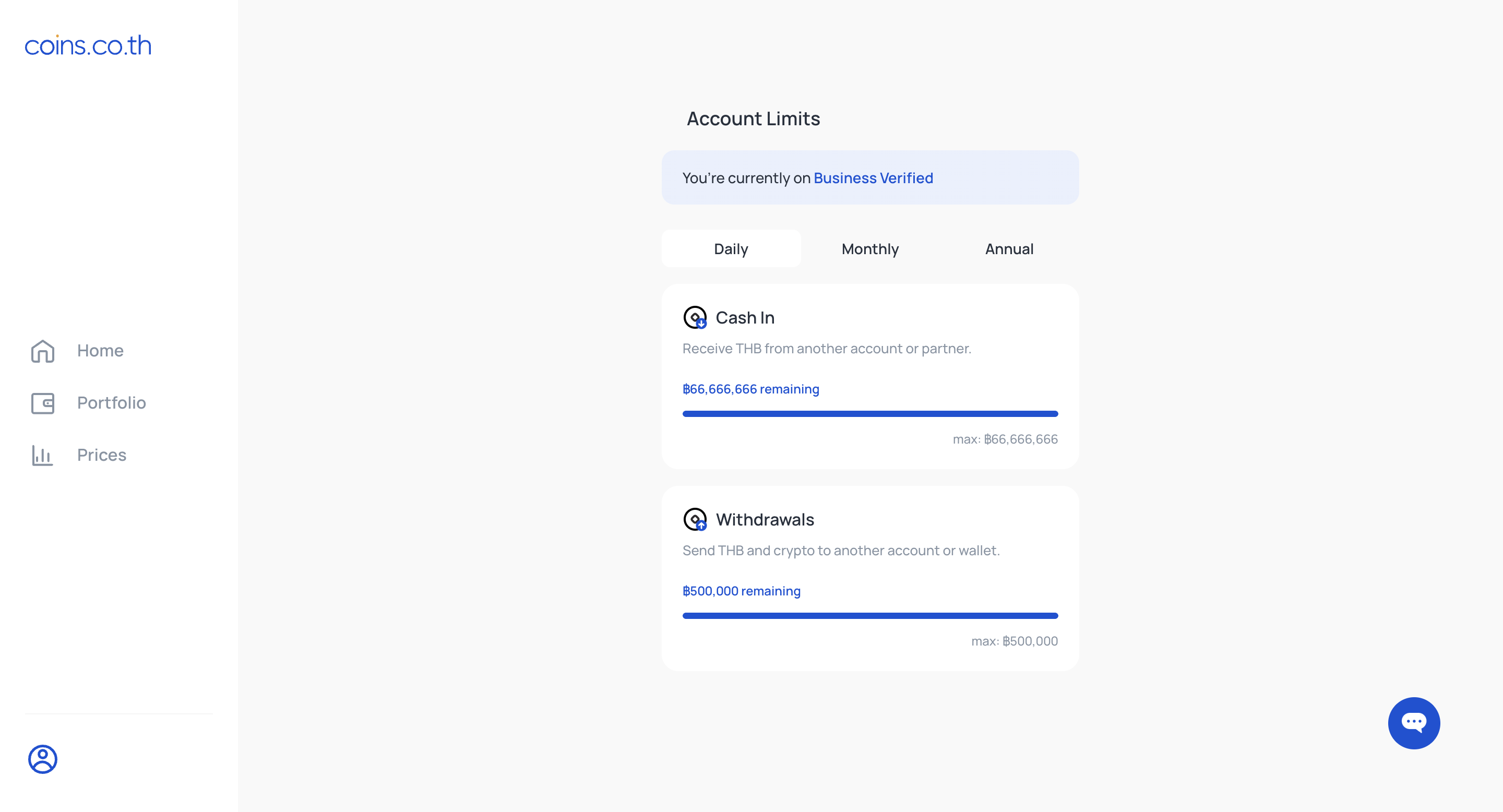1503x812 pixels.
Task: Open the Prices menu item
Action: pyautogui.click(x=102, y=455)
